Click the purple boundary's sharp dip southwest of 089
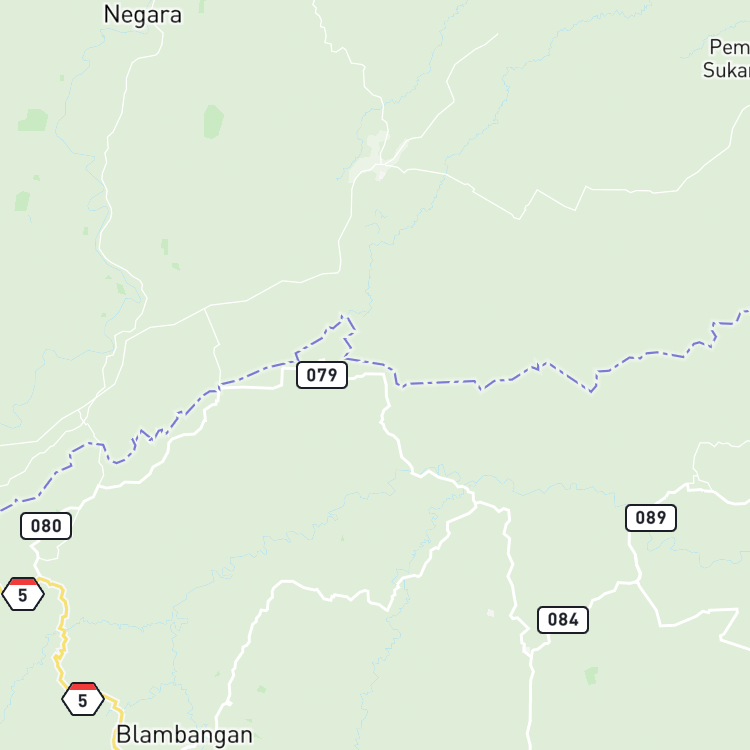Viewport: 750px width, 750px height. [592, 391]
